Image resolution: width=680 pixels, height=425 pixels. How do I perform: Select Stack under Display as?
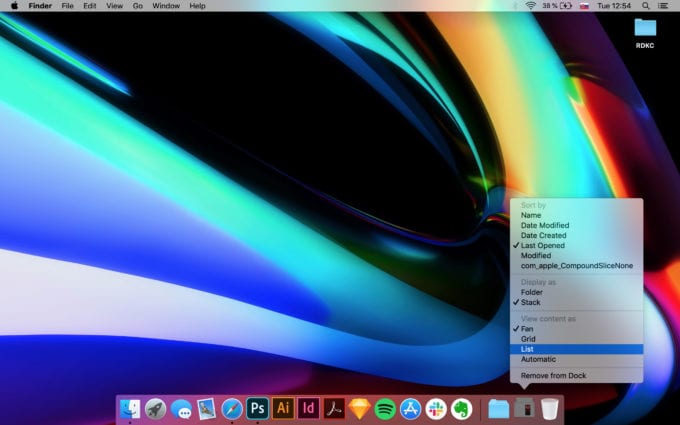click(531, 302)
